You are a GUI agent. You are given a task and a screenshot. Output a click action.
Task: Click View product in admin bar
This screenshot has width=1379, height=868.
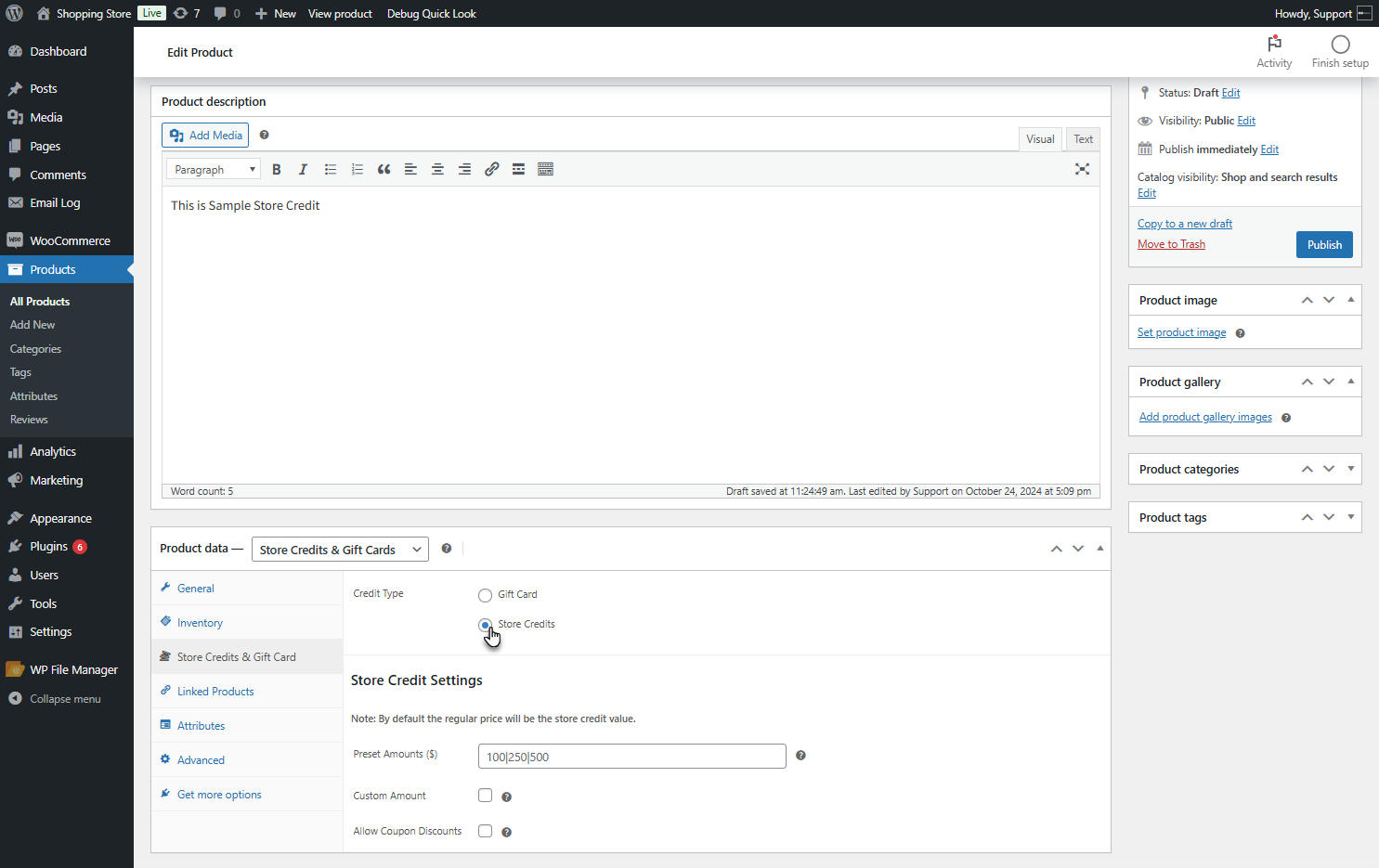(340, 13)
